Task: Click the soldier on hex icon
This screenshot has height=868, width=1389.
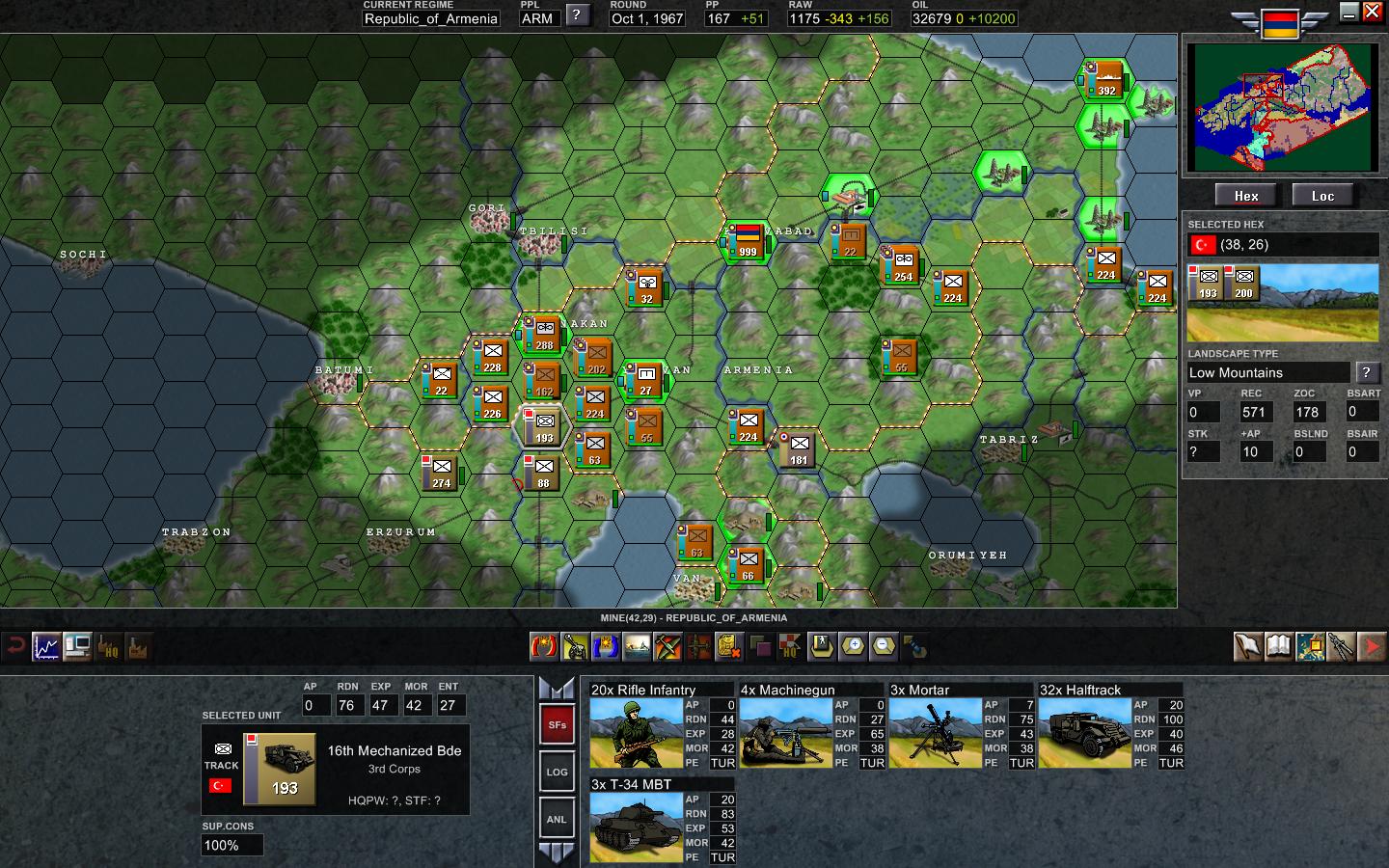Action: point(822,646)
